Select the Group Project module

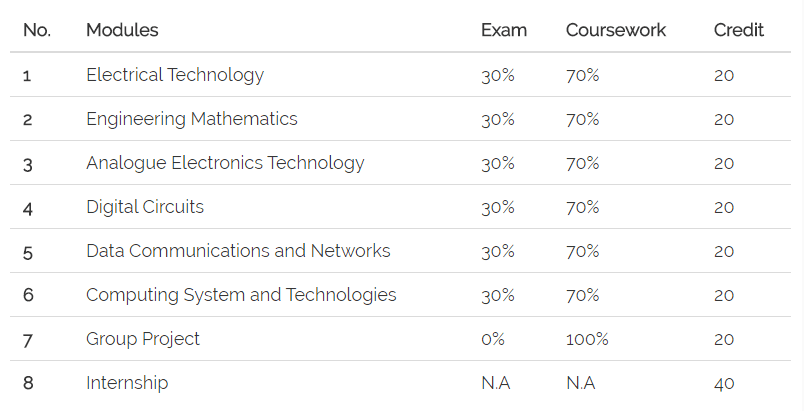tap(143, 339)
